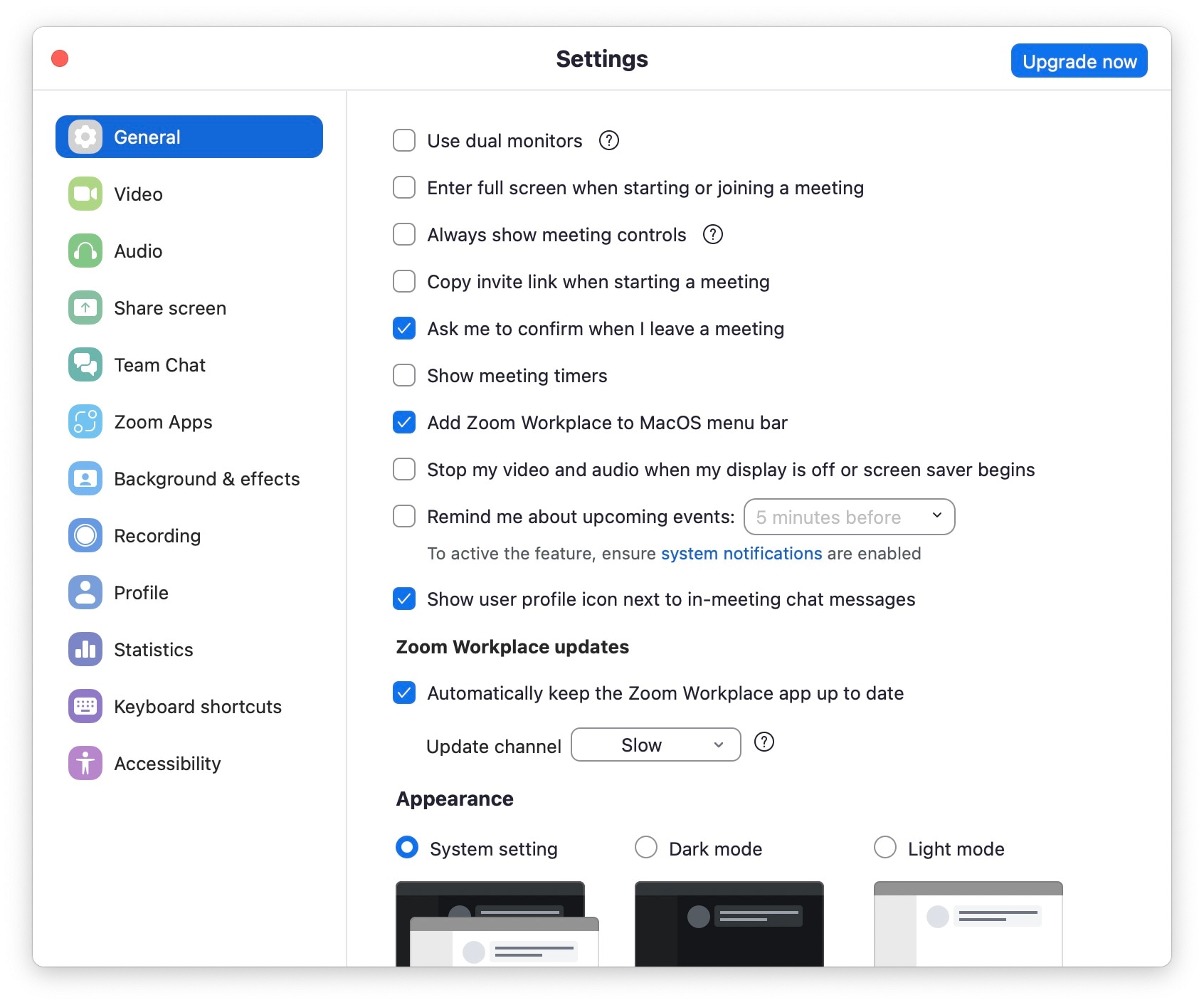This screenshot has height=1005, width=1204.
Task: Click the Keyboard shortcuts icon
Action: (85, 706)
